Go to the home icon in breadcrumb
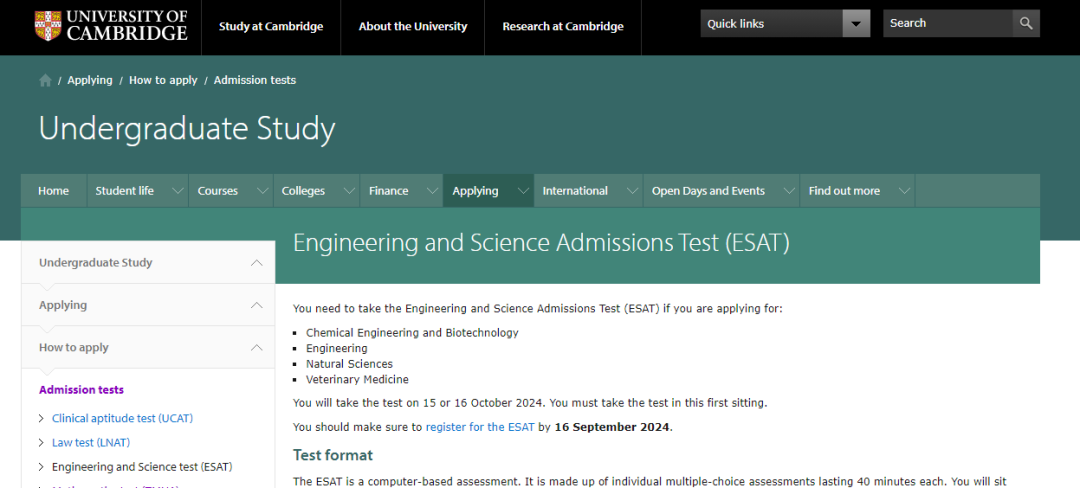 (x=45, y=81)
